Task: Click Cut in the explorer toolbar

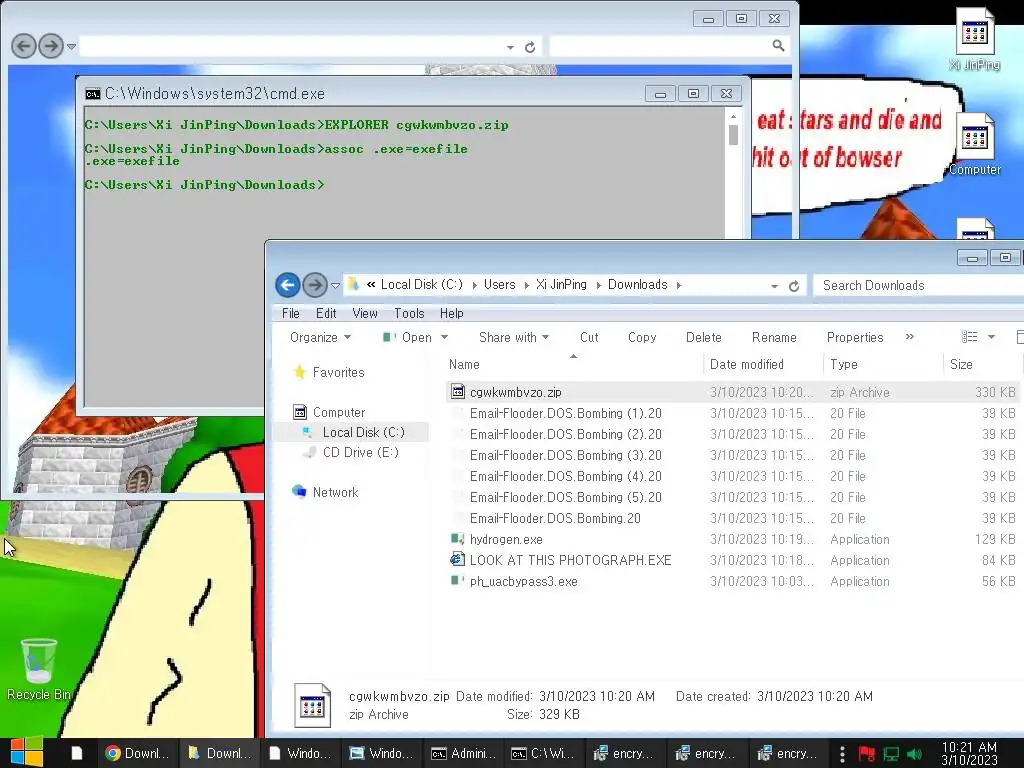Action: point(589,338)
